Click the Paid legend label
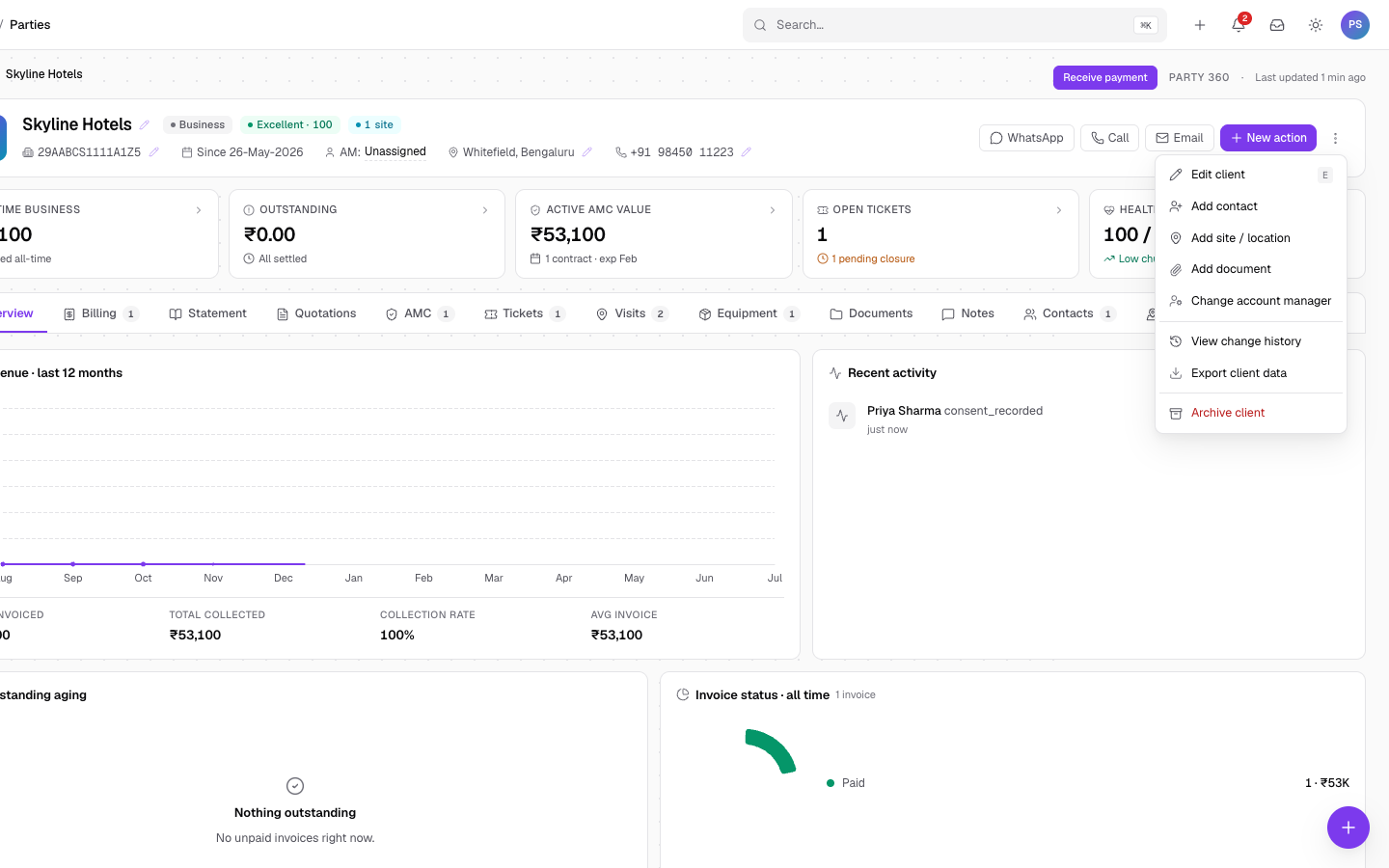Viewport: 1389px width, 868px height. pyautogui.click(x=854, y=783)
